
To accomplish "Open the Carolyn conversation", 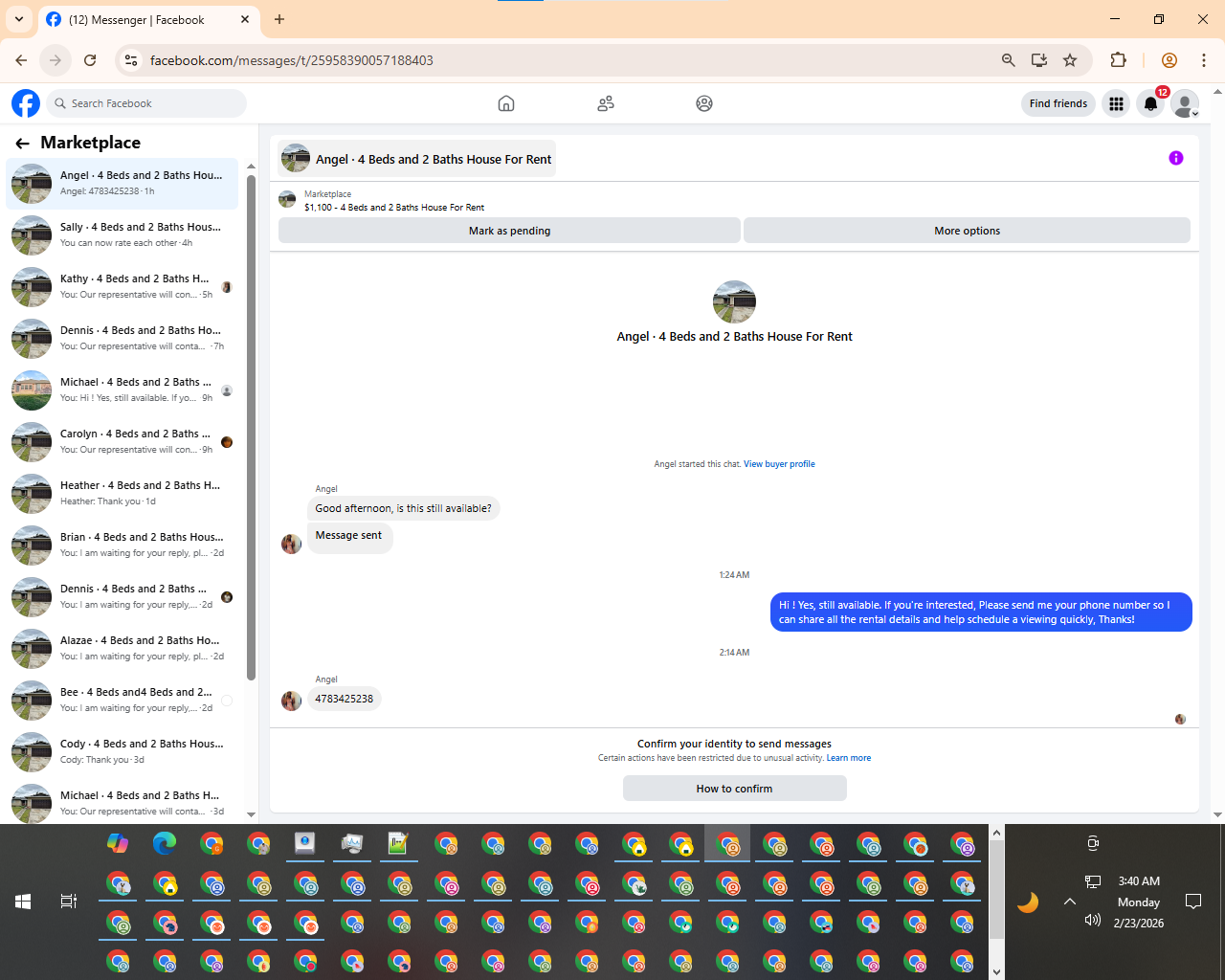I will 122,442.
